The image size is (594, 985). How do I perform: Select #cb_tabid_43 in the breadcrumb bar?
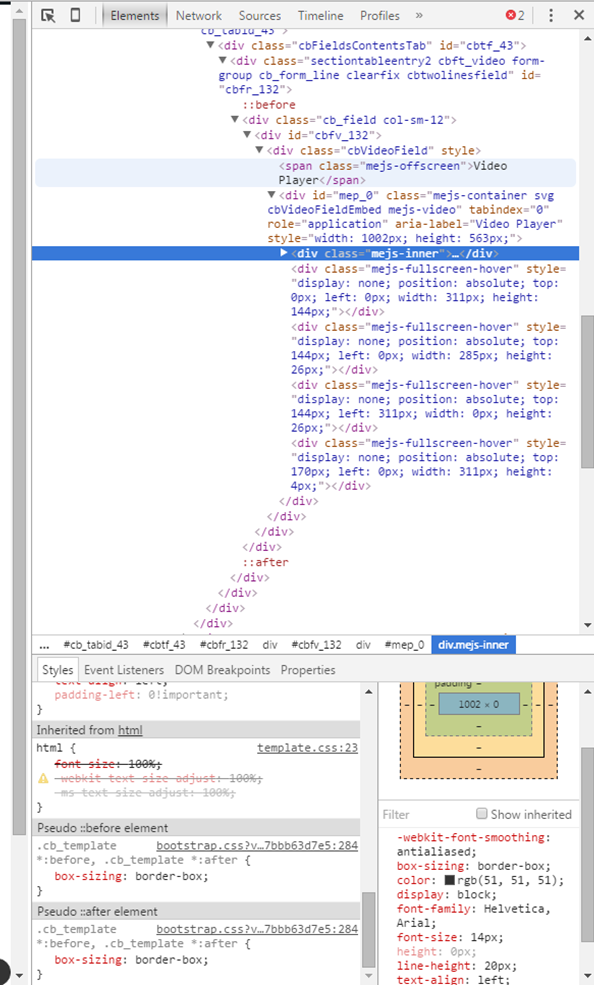[x=96, y=645]
